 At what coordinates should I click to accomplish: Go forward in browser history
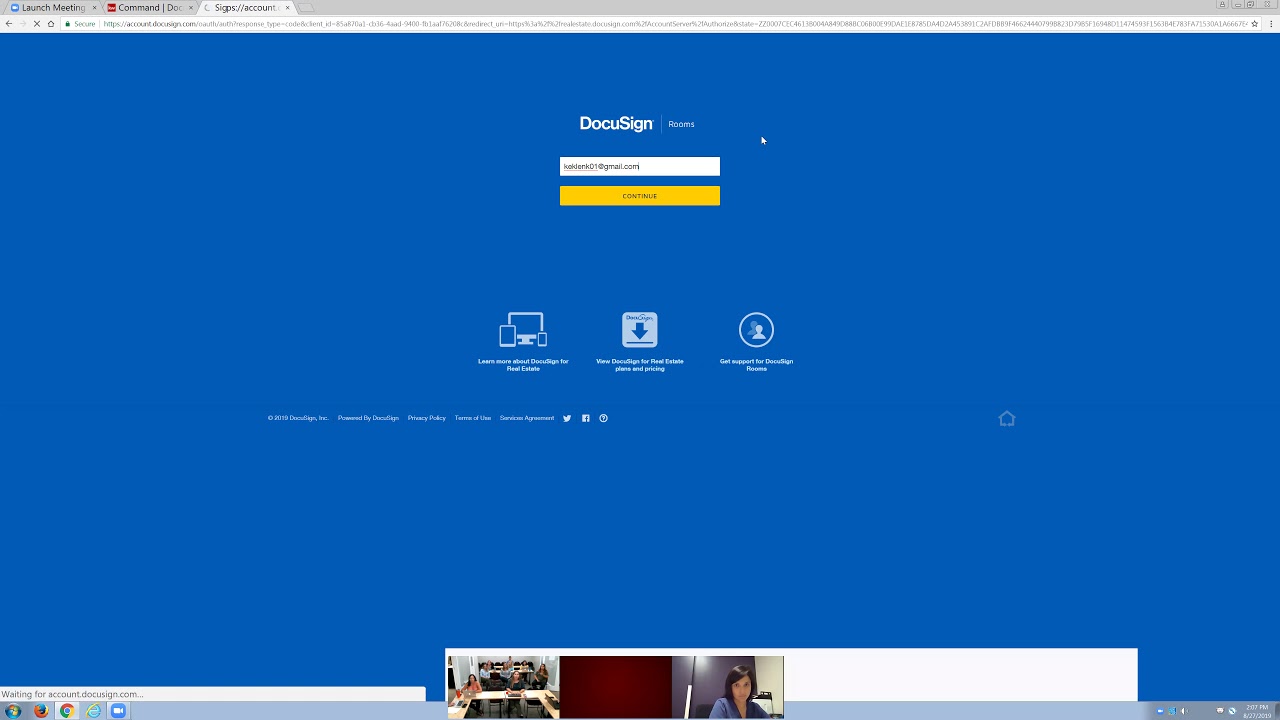click(23, 24)
